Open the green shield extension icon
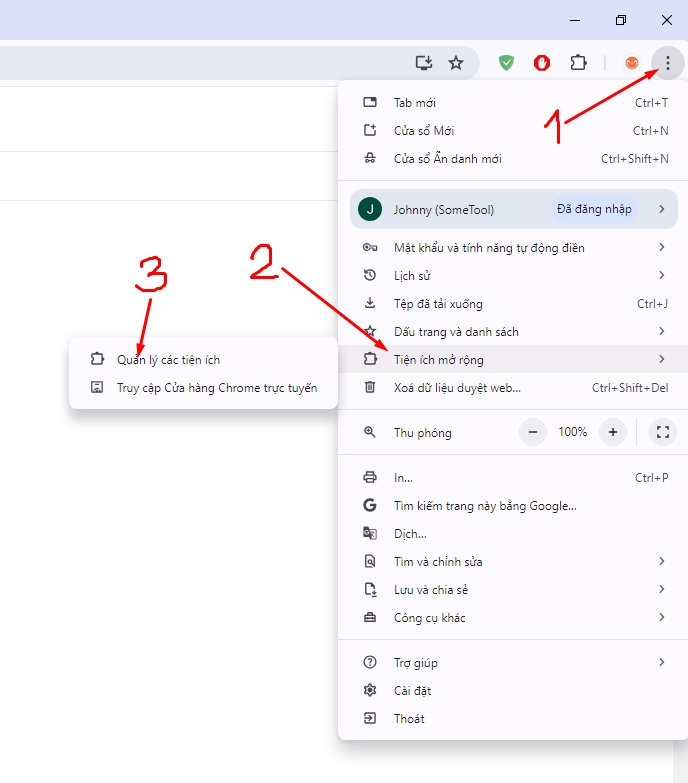Image resolution: width=688 pixels, height=783 pixels. (506, 63)
